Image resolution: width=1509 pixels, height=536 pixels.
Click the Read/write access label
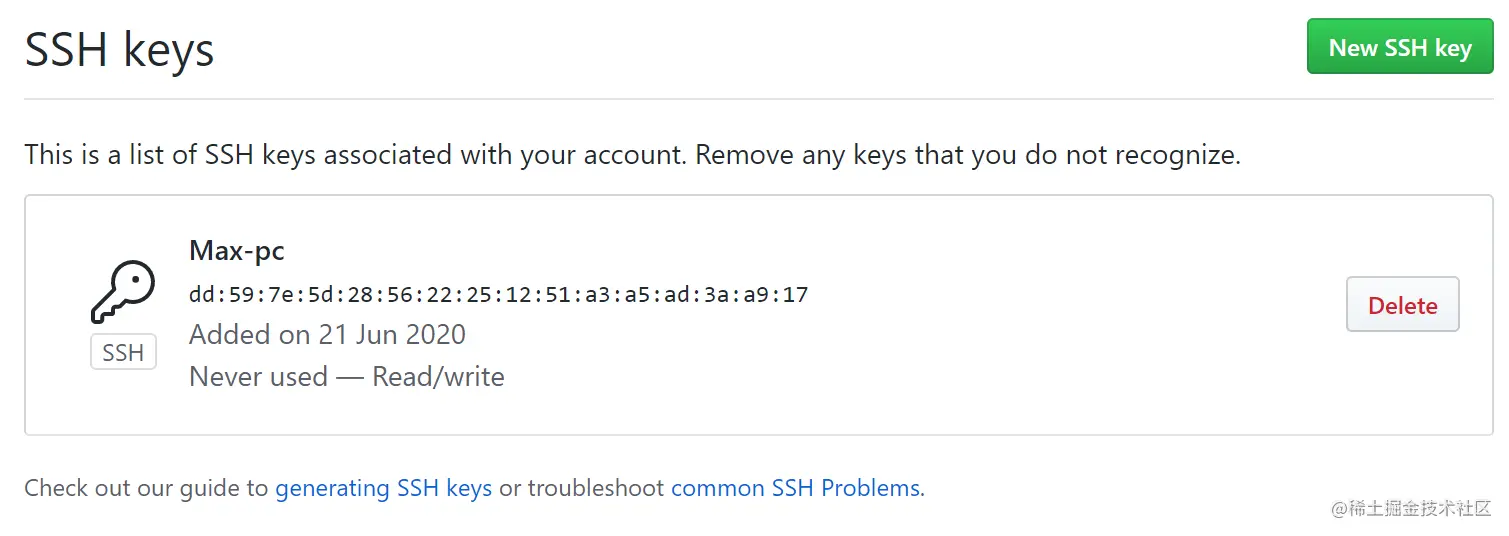438,377
